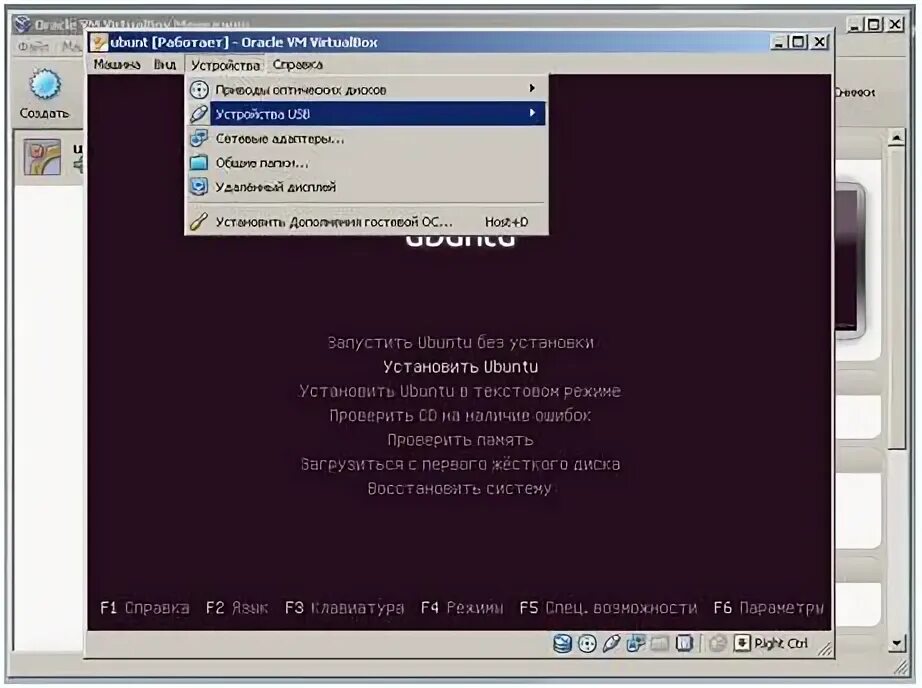Screen dimensions: 922x688
Task: Select Устройства USB menu entry
Action: coord(366,113)
